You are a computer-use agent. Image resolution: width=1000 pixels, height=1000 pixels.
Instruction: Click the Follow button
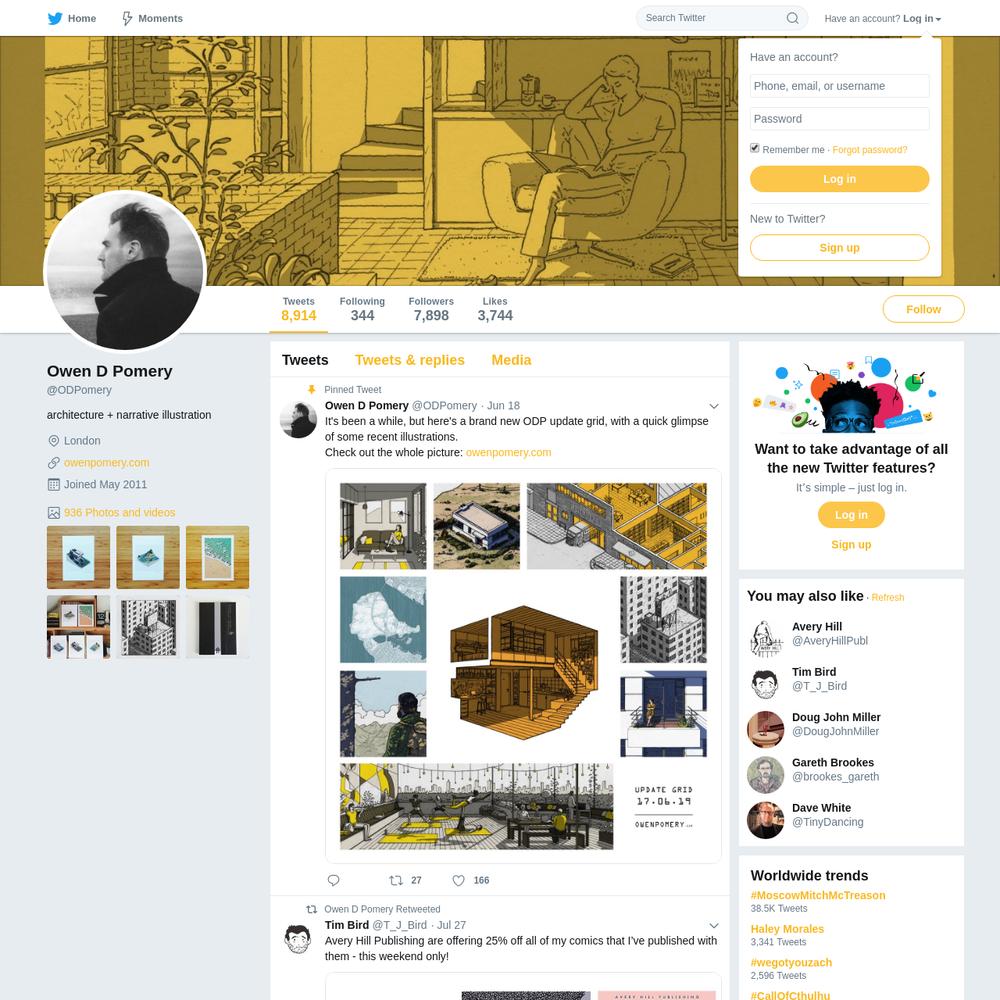coord(923,309)
